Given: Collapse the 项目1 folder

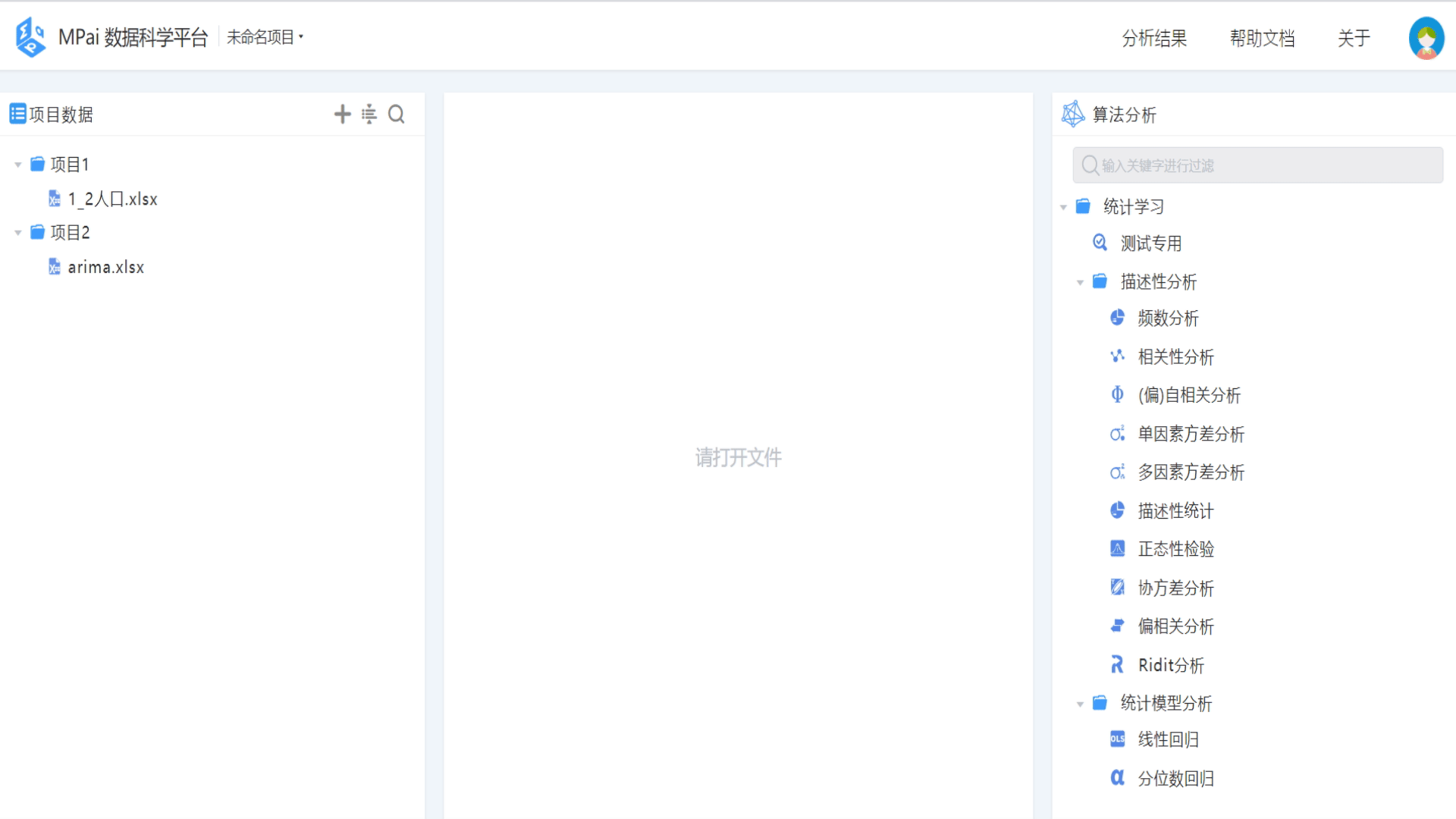Looking at the screenshot, I should pyautogui.click(x=18, y=163).
